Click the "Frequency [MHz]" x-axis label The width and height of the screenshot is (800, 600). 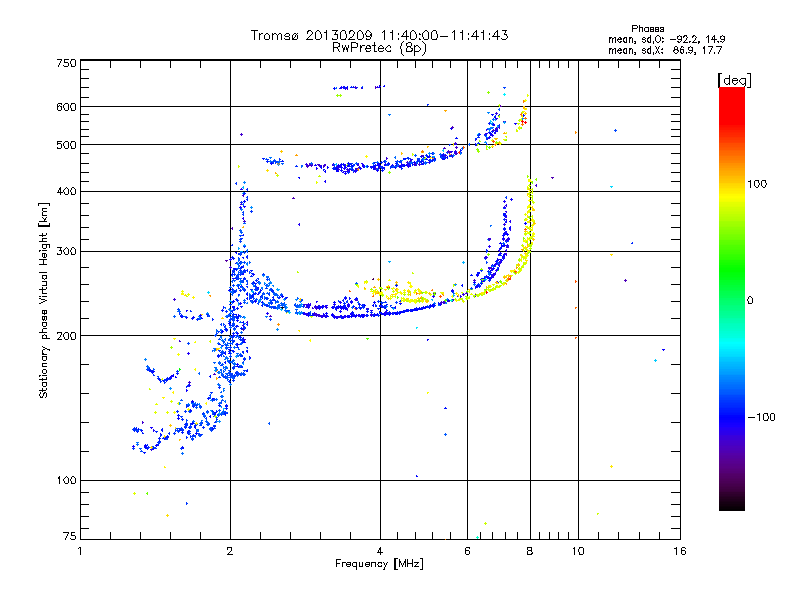click(379, 564)
